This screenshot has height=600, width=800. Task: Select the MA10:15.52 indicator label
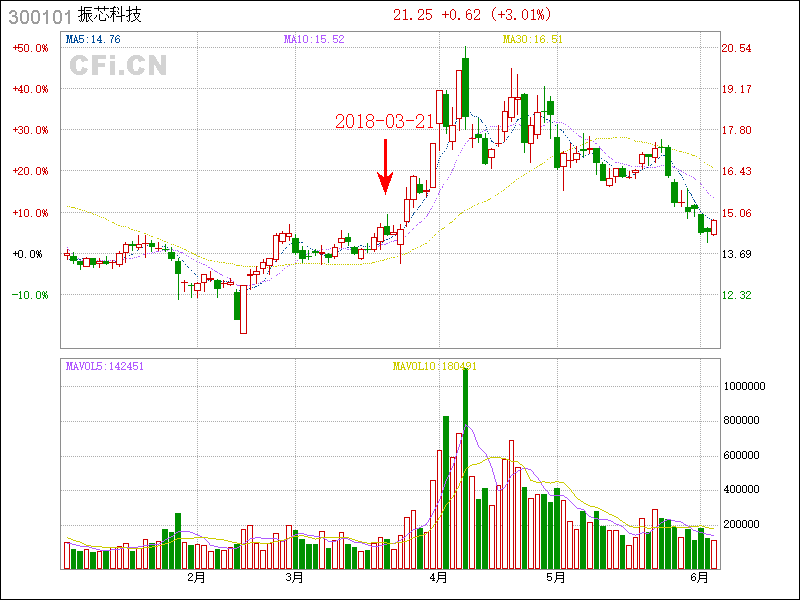pos(313,39)
